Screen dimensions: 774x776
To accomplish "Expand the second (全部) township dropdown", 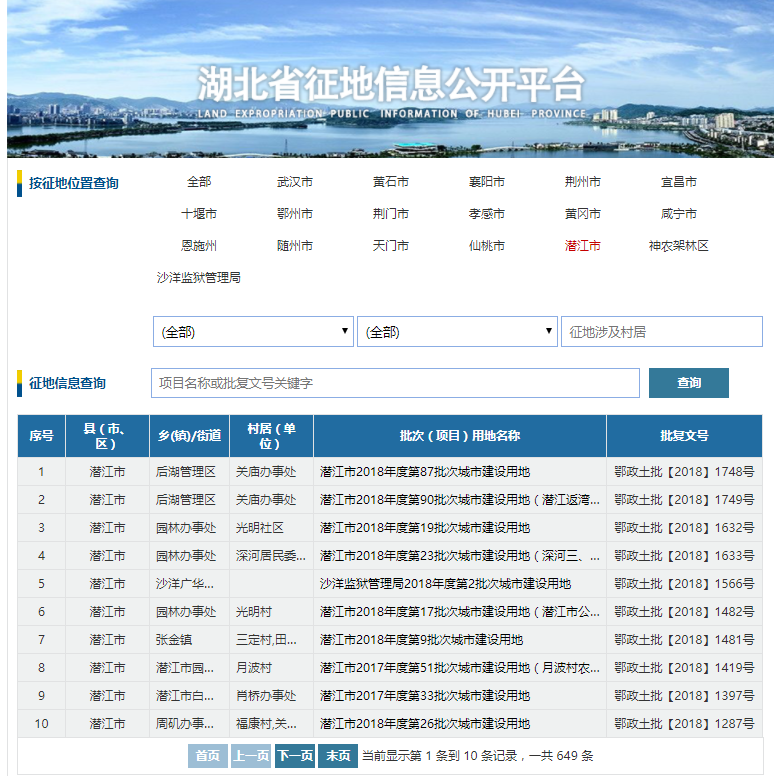I will tap(457, 332).
